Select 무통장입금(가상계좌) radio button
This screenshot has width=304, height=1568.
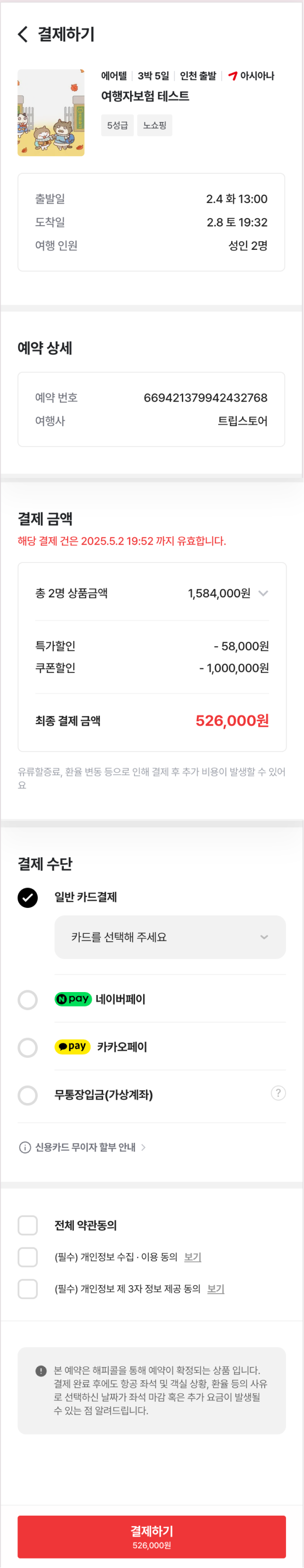pos(27,1095)
